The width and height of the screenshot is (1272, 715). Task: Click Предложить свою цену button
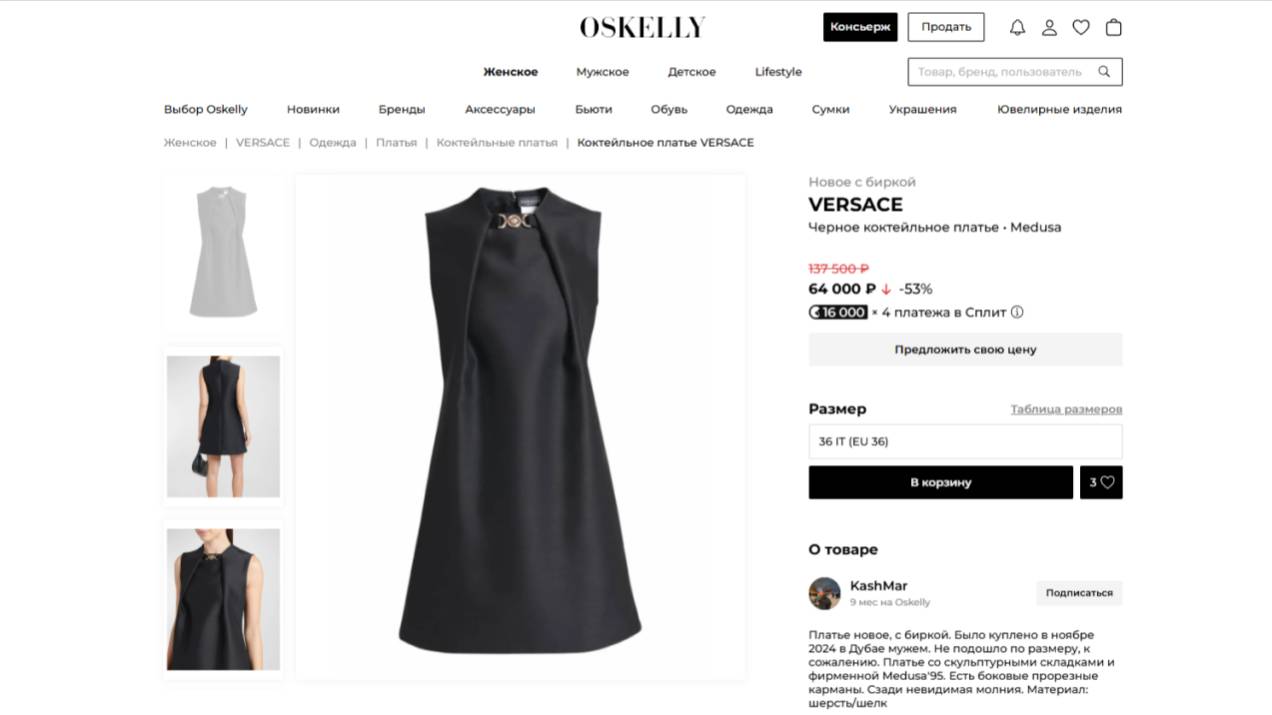pos(965,350)
